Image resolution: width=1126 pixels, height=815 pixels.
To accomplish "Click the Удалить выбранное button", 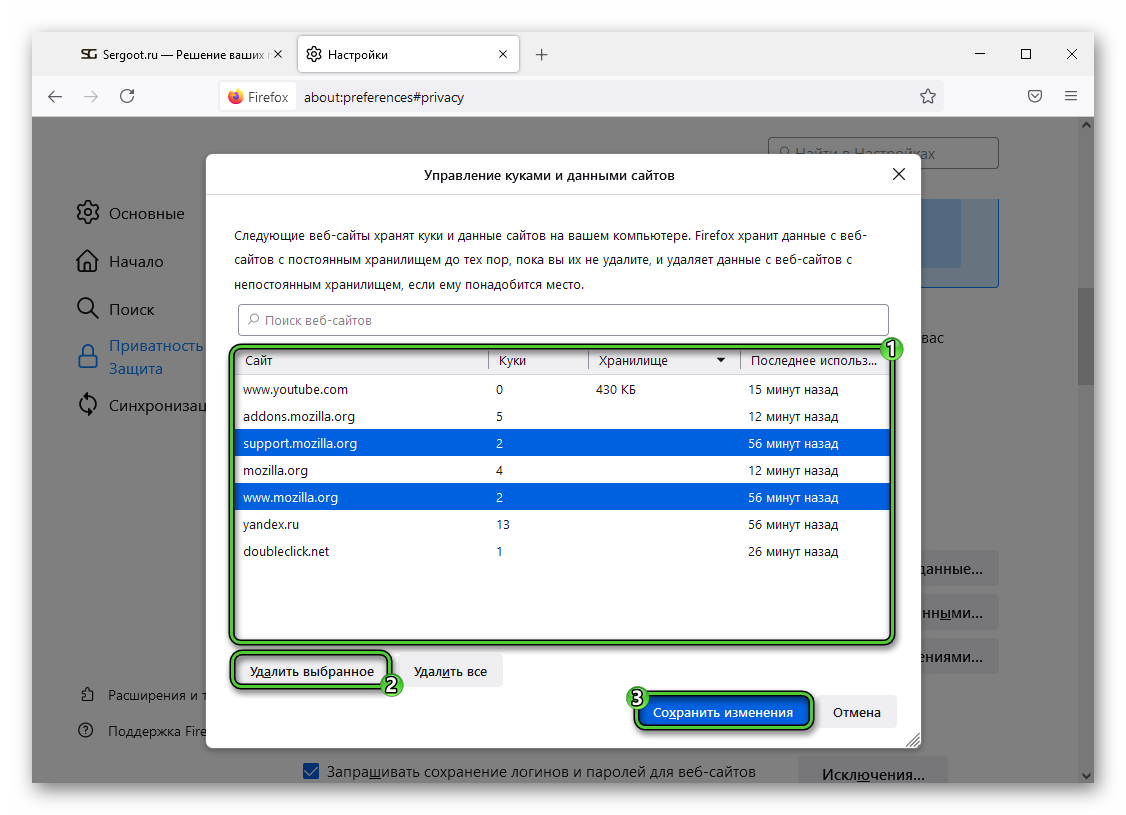I will click(x=312, y=671).
